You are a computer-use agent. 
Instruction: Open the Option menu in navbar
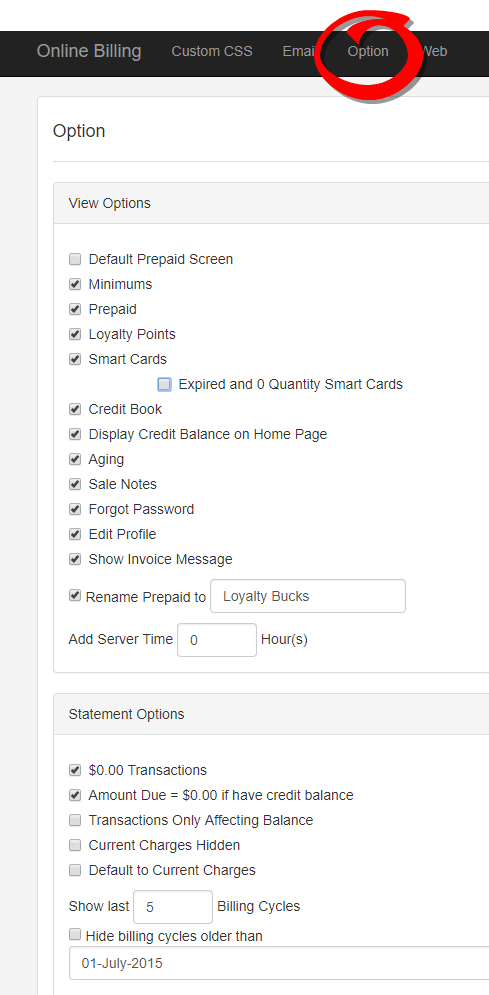pos(368,51)
